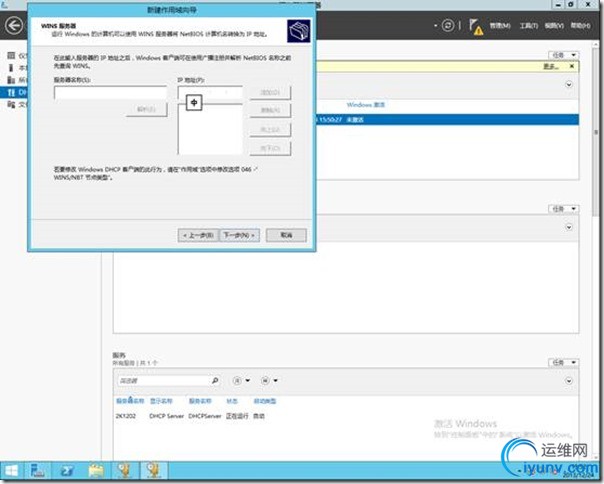Viewport: 604px width, 484px height.
Task: Open the tasks dropdown in events section
Action: 564,209
